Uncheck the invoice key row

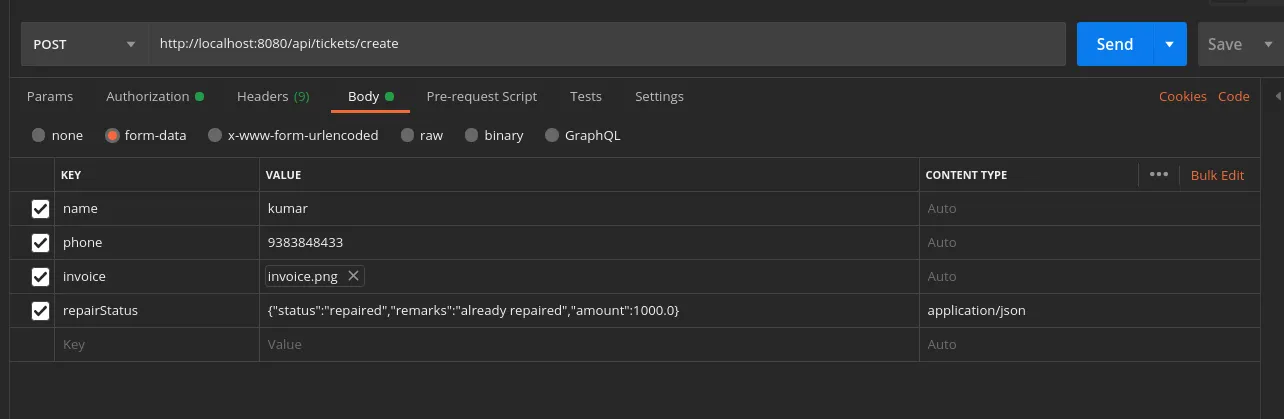[41, 277]
